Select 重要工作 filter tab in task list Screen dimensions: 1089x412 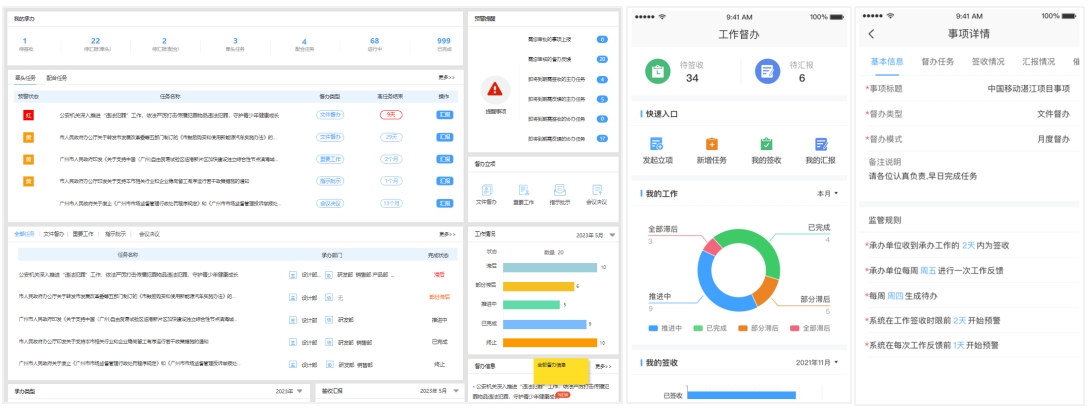pyautogui.click(x=83, y=234)
